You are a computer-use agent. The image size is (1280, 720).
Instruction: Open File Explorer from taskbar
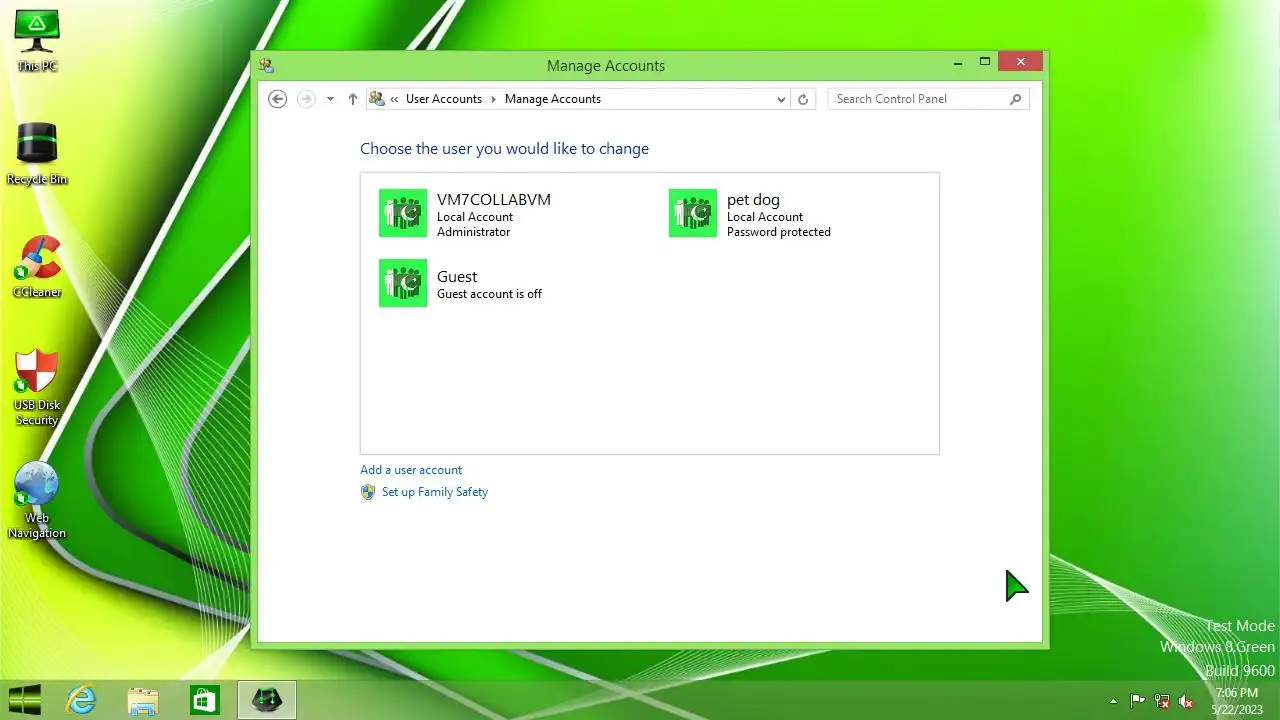coord(143,700)
